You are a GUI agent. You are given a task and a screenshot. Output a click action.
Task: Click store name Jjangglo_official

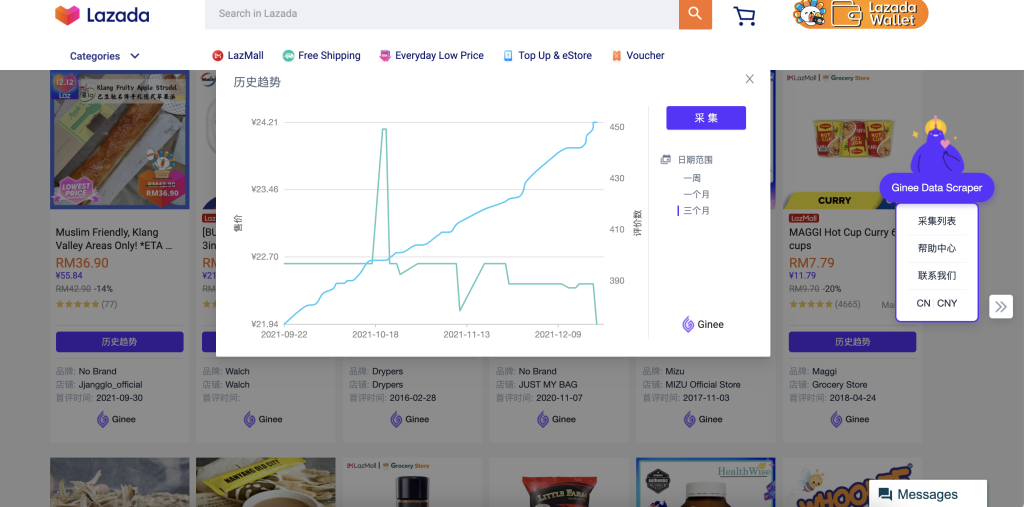tap(110, 385)
